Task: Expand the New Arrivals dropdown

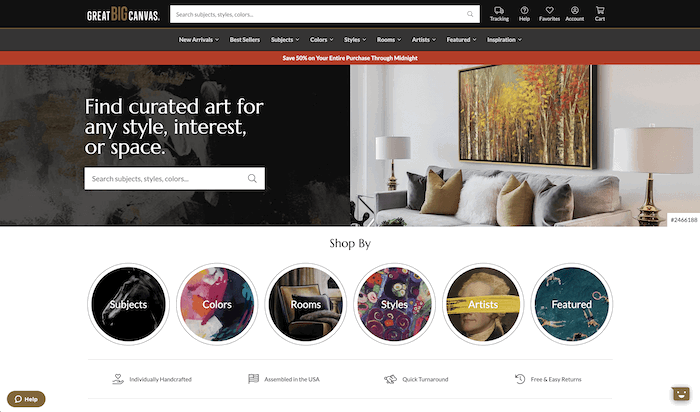Action: tap(199, 40)
